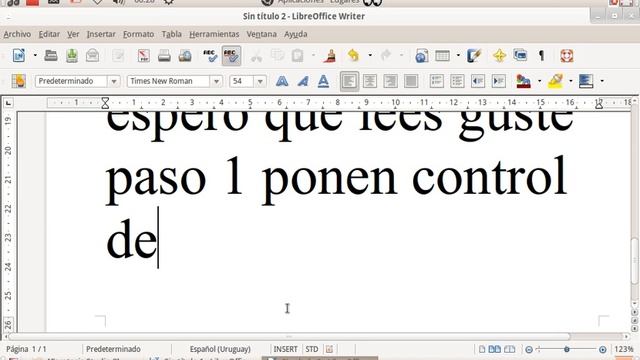The height and width of the screenshot is (360, 640).
Task: Open the Herramientas menu
Action: (x=214, y=34)
